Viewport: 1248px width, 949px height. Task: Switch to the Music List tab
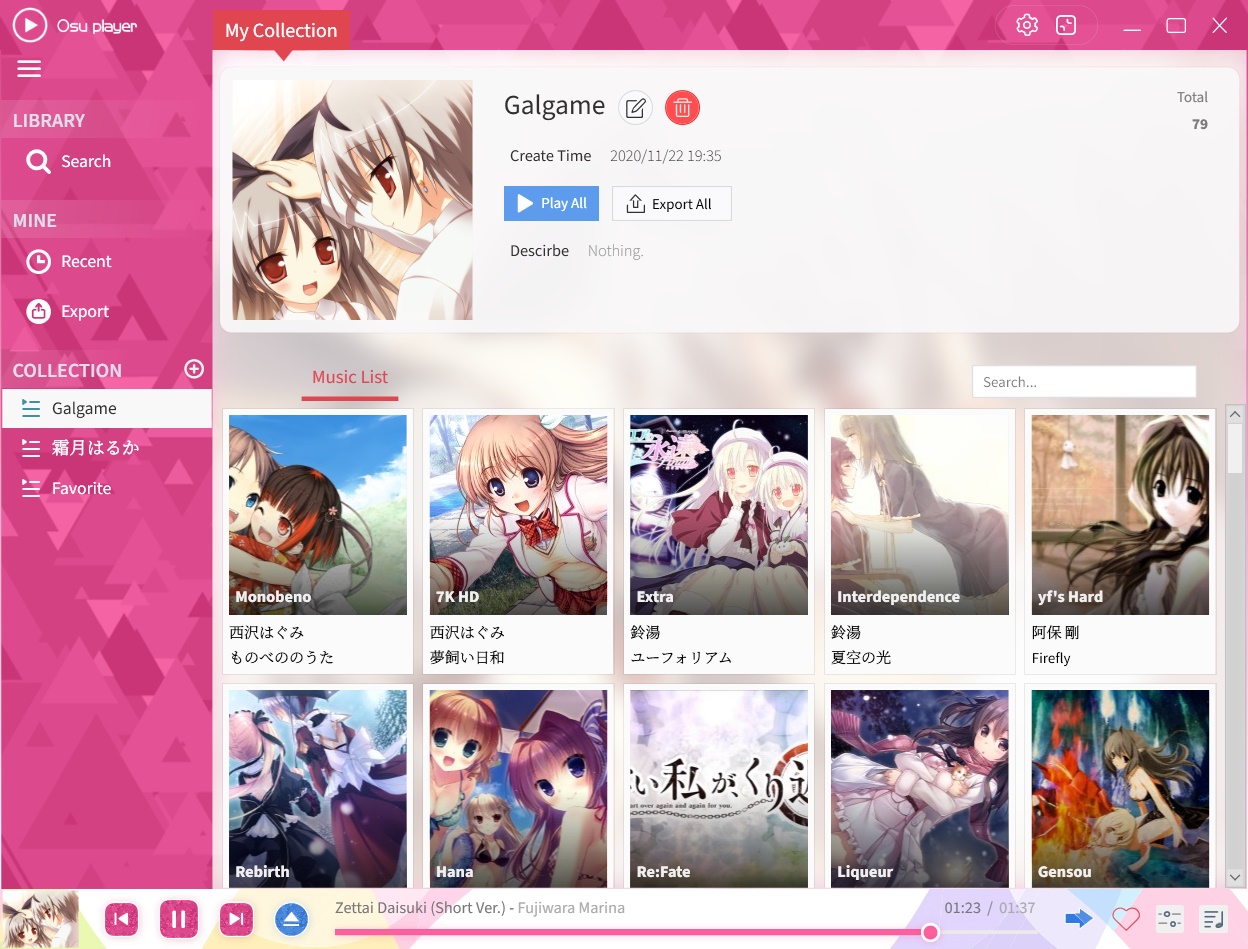350,378
